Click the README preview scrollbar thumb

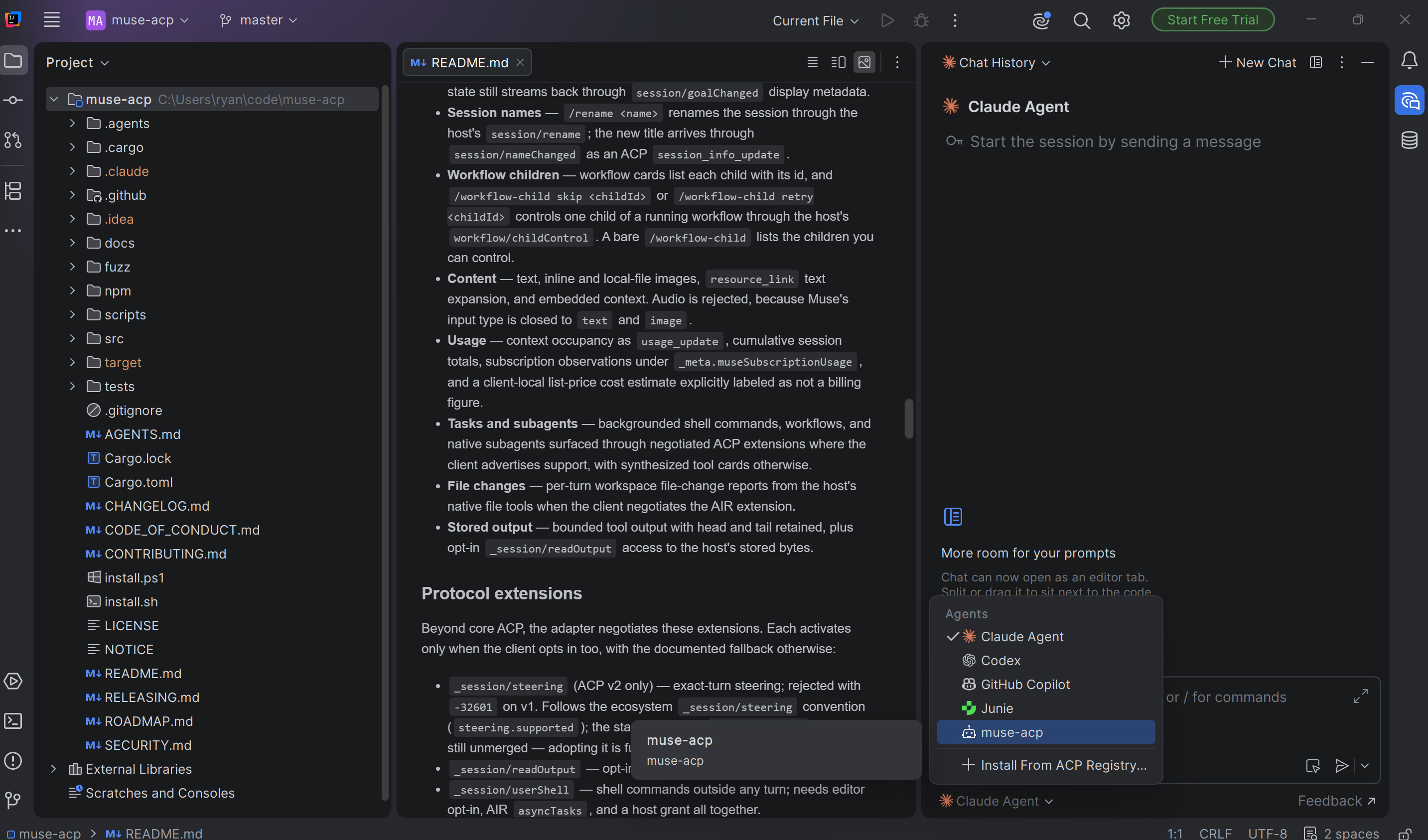pos(909,419)
